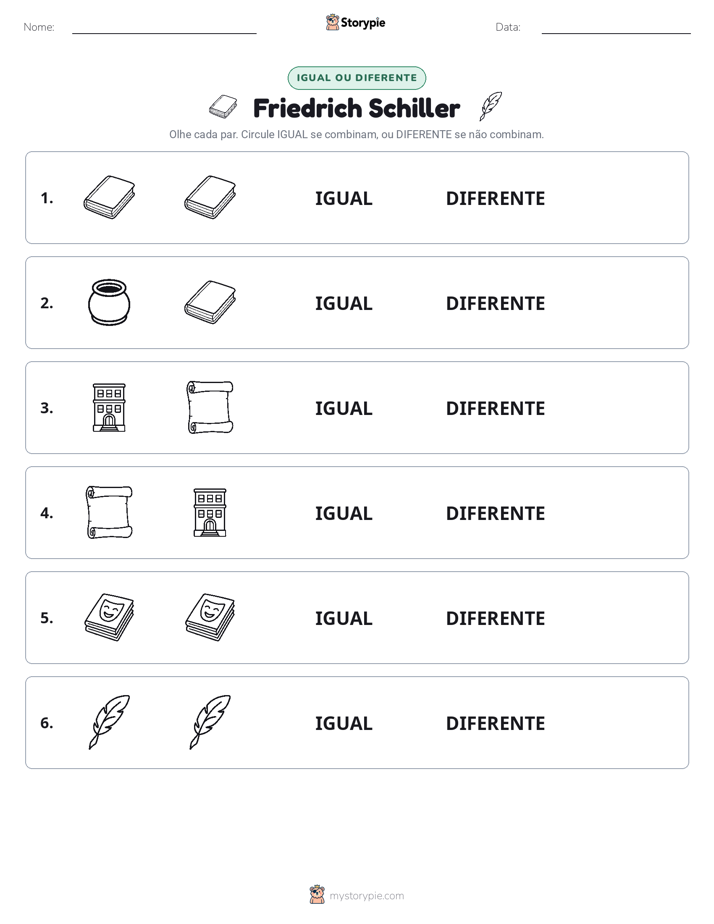Screen dimensions: 714x924
Task: Choose DIFERENTE in row 4
Action: pos(495,513)
